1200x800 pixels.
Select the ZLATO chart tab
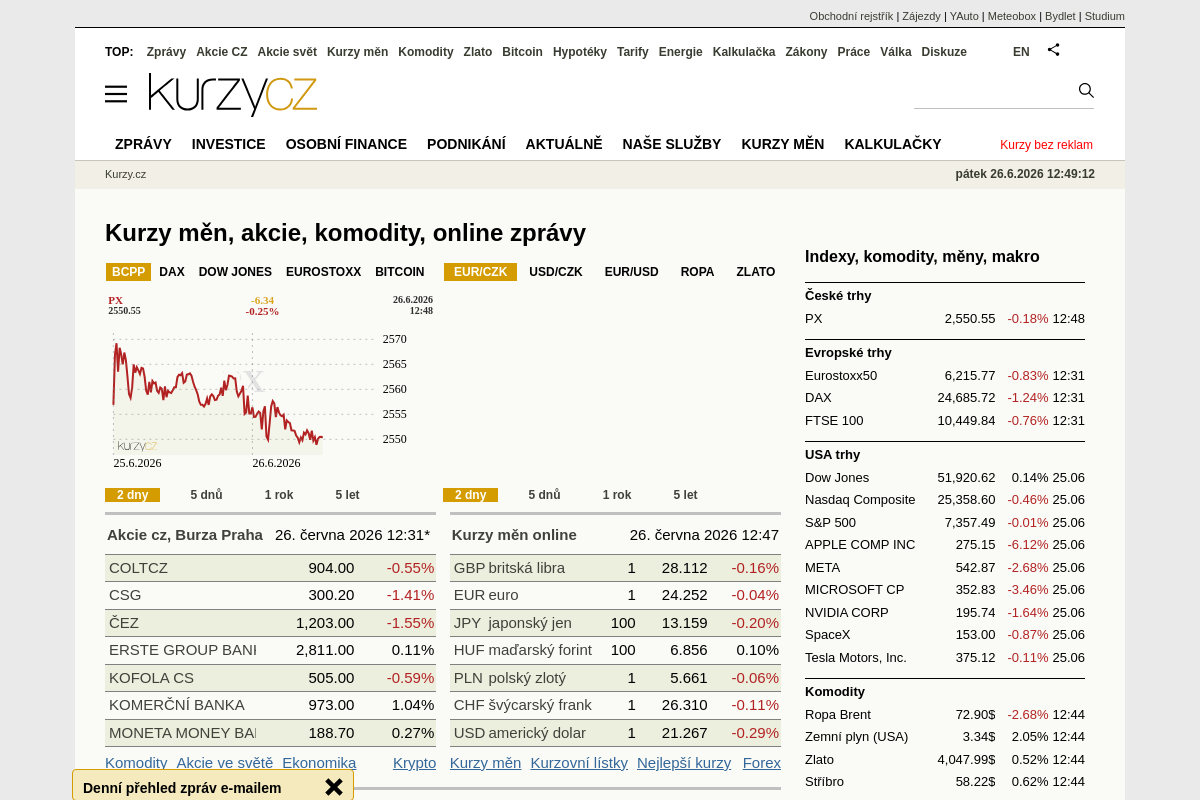756,272
